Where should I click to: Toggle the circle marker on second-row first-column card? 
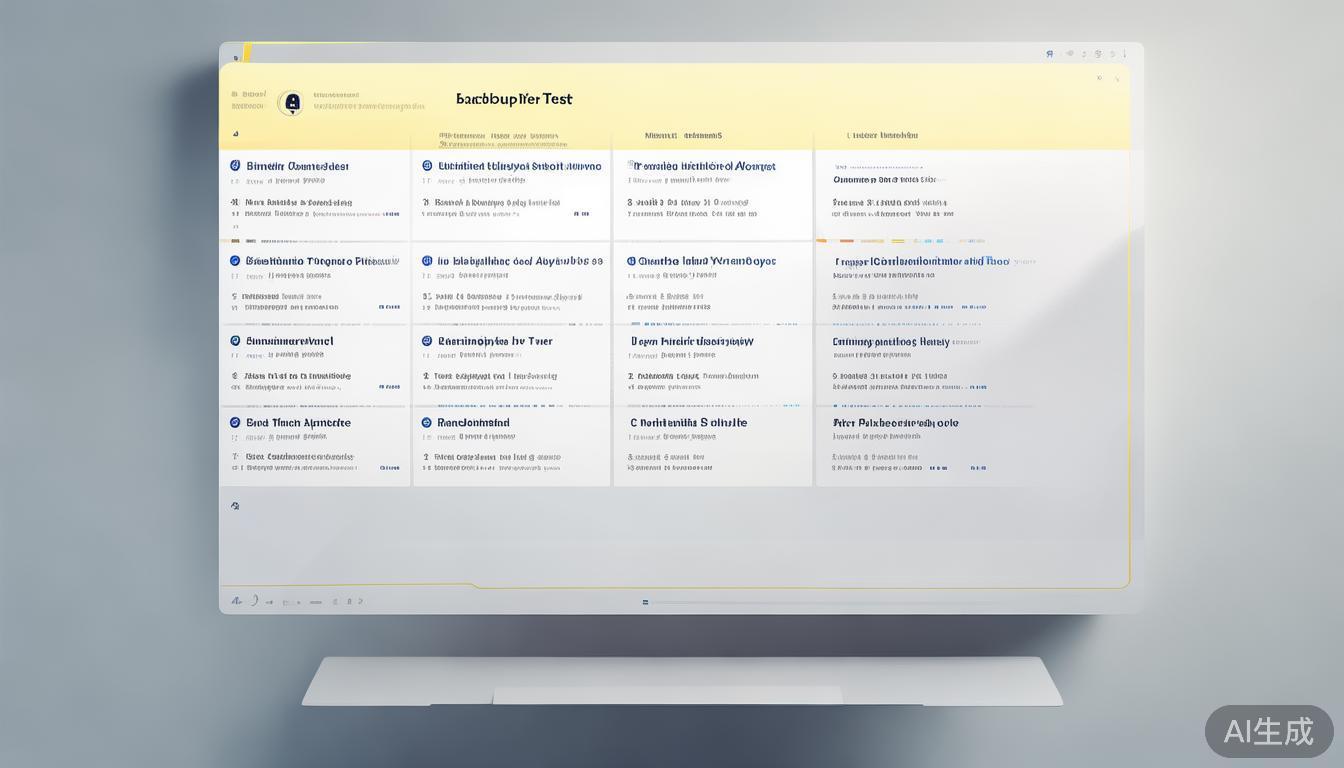point(235,261)
